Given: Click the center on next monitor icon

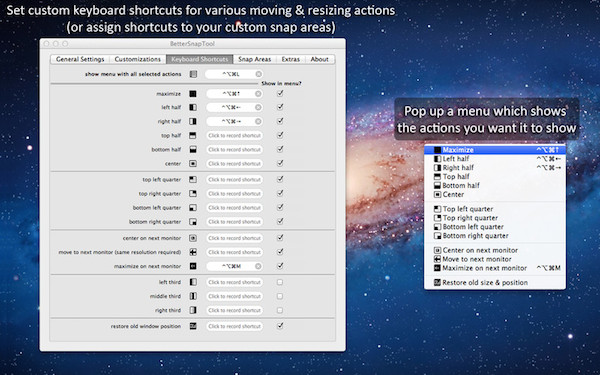Looking at the screenshot, I should coord(193,238).
